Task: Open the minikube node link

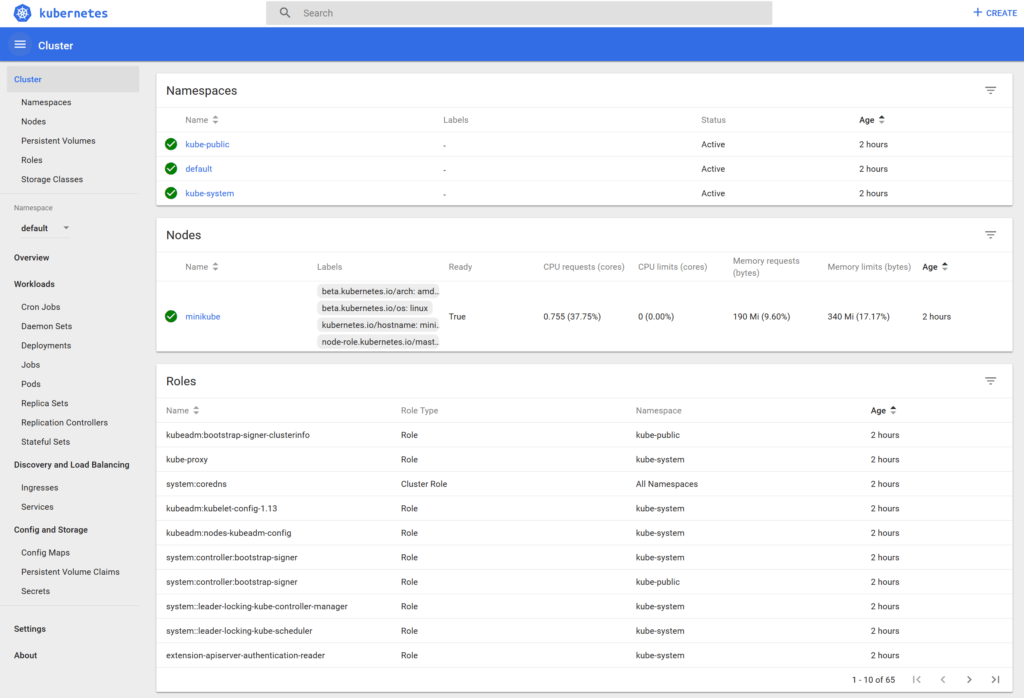Action: (202, 317)
